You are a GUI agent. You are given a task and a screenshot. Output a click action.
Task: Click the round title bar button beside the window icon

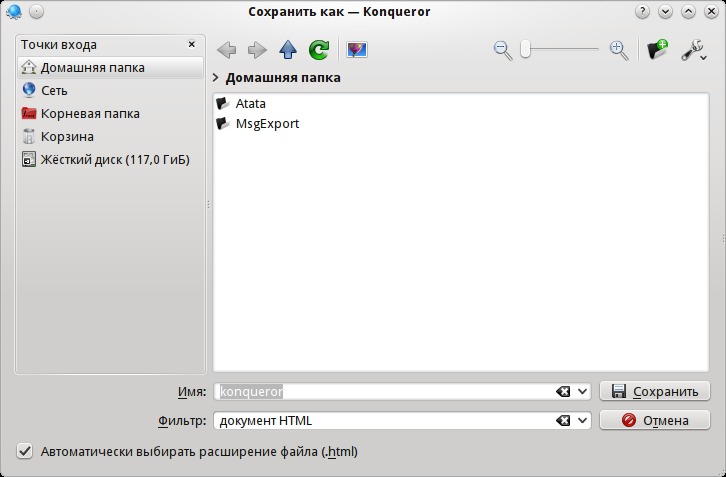(37, 12)
